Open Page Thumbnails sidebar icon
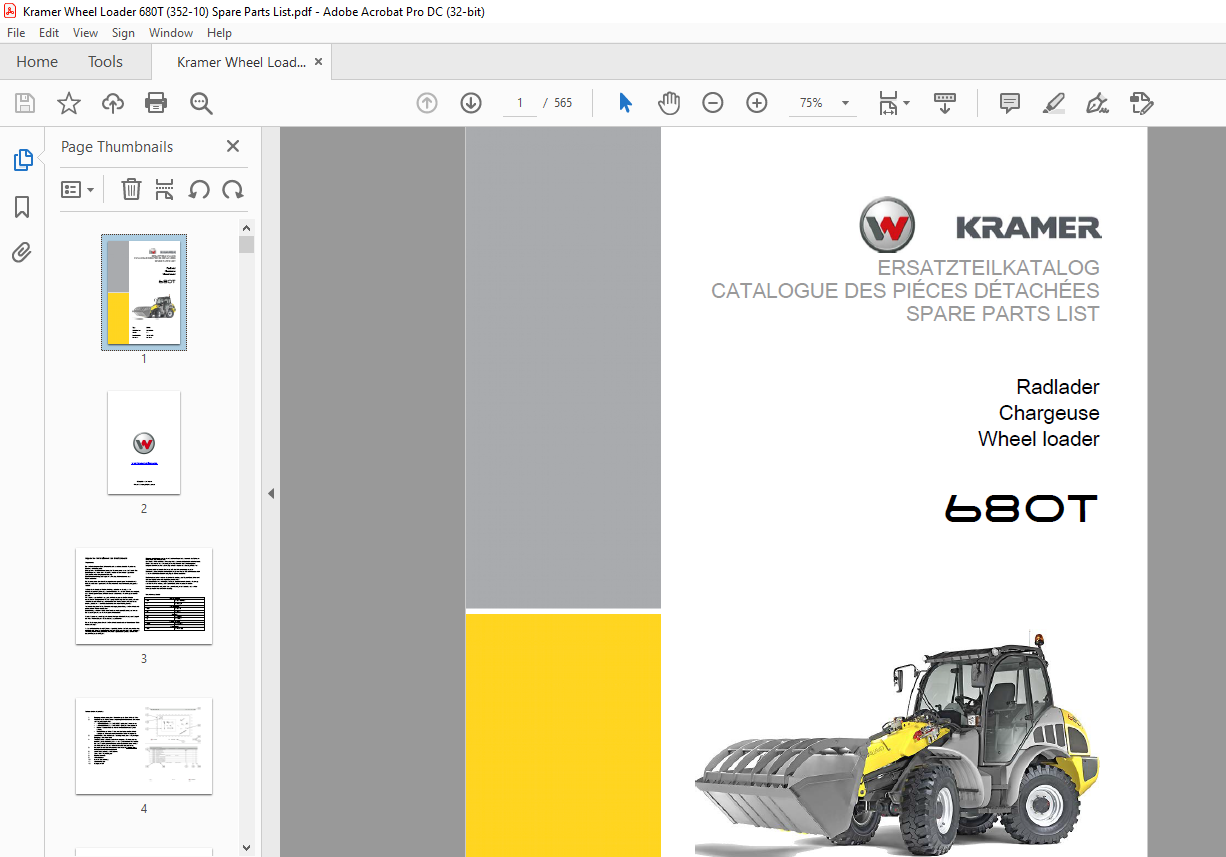 [x=22, y=160]
